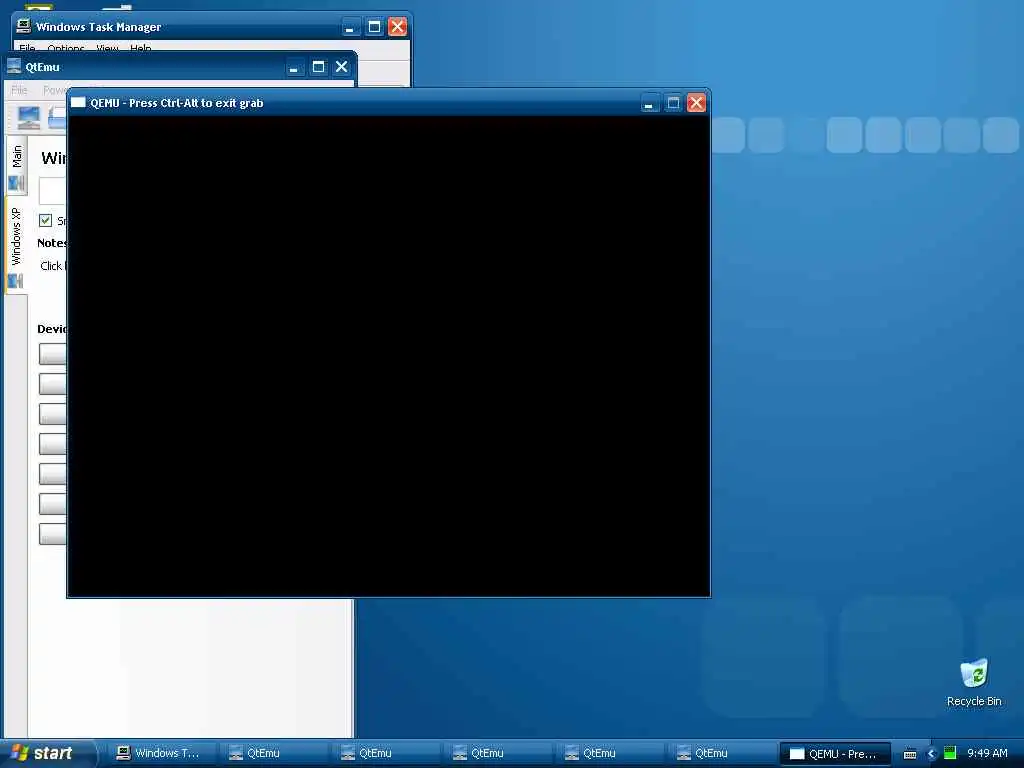
Task: Click the QEMU title bar text
Action: pos(177,103)
